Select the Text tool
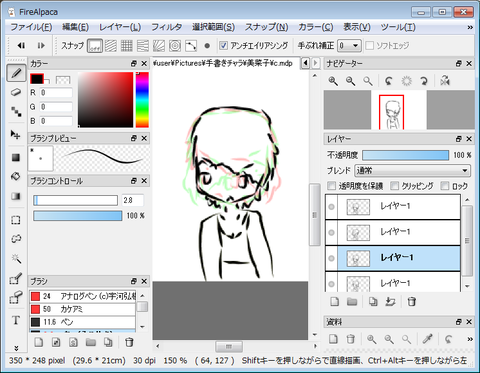The height and width of the screenshot is (373, 480). pos(16,320)
